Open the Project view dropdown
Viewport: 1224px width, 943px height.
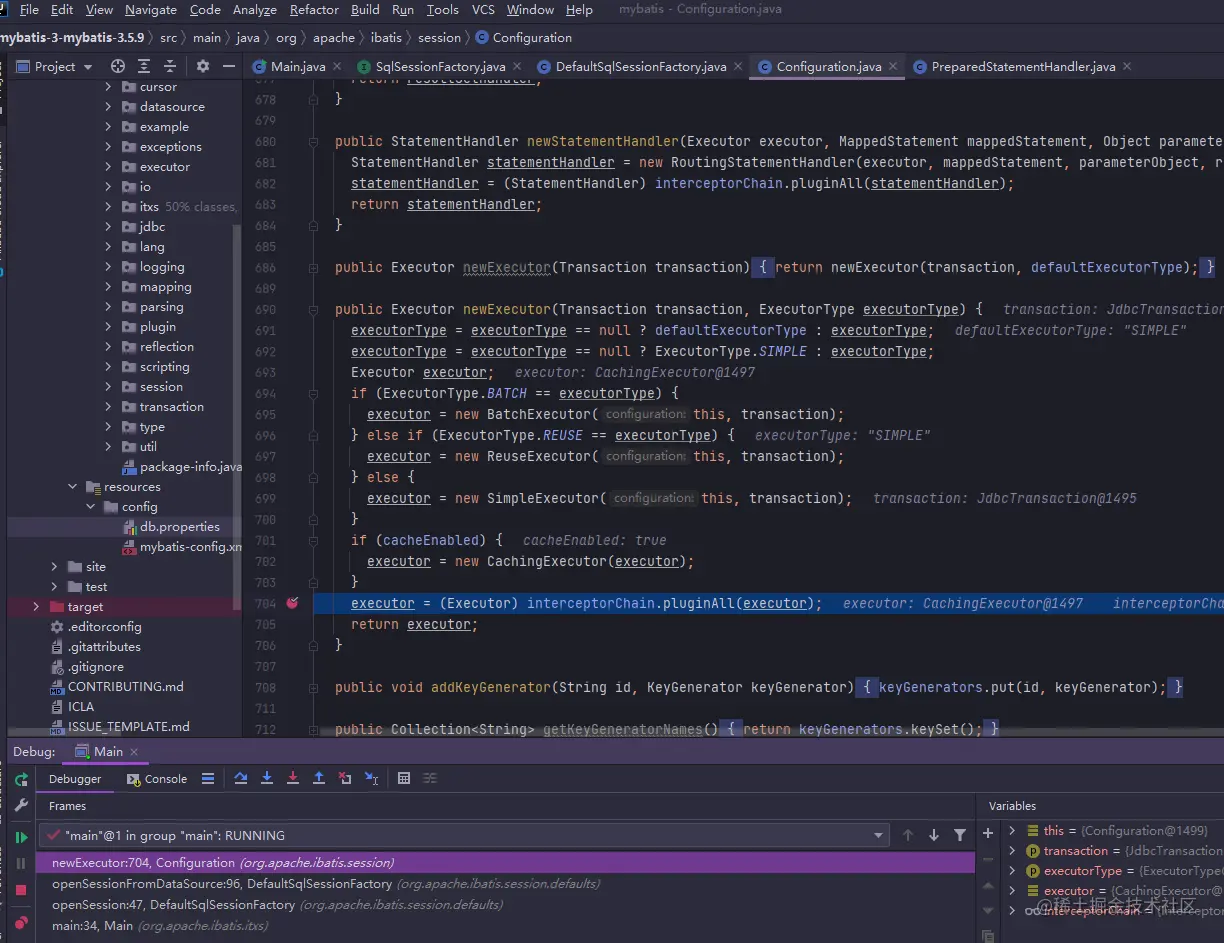(x=55, y=66)
